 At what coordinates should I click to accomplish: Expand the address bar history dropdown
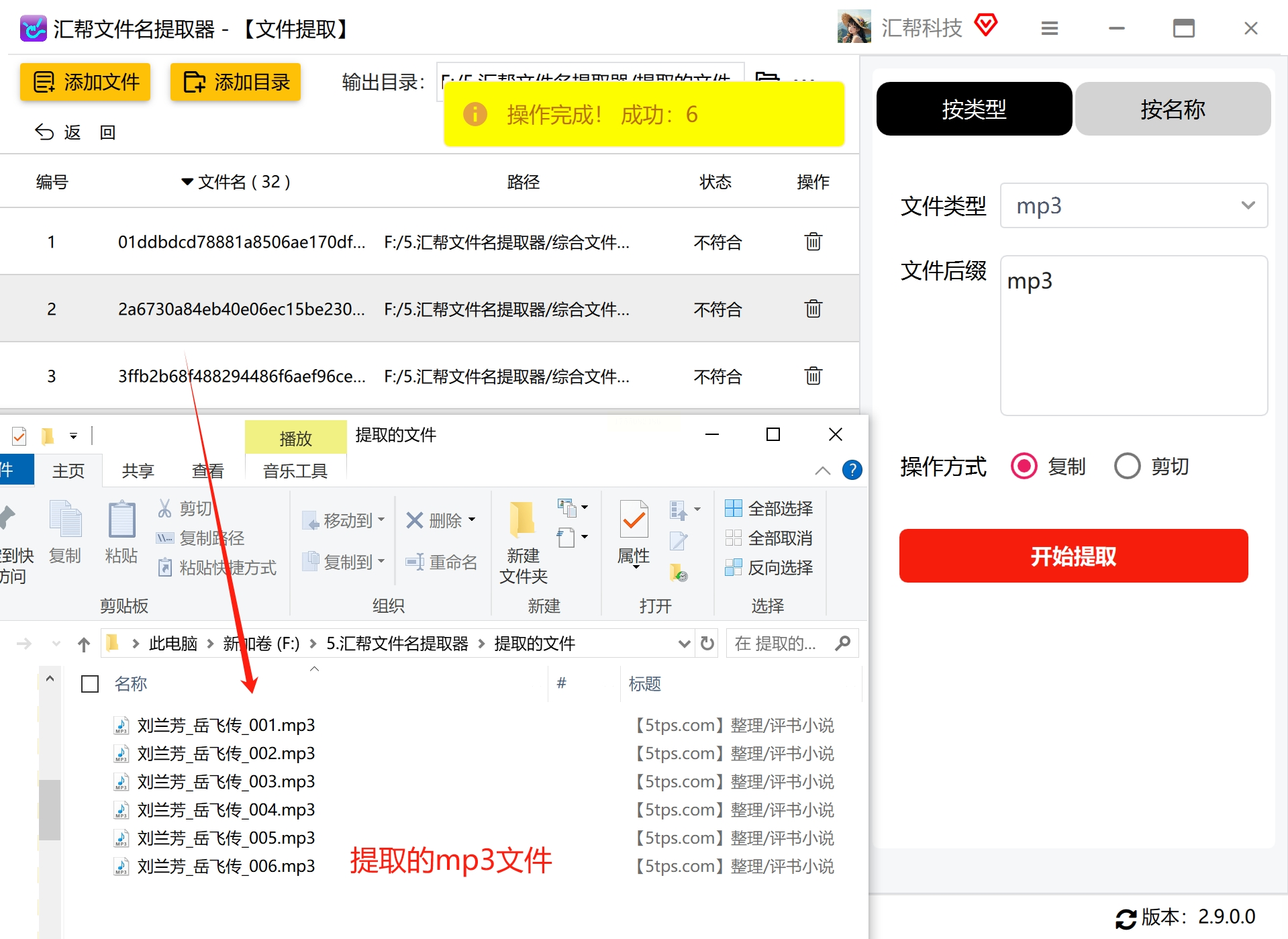click(684, 644)
